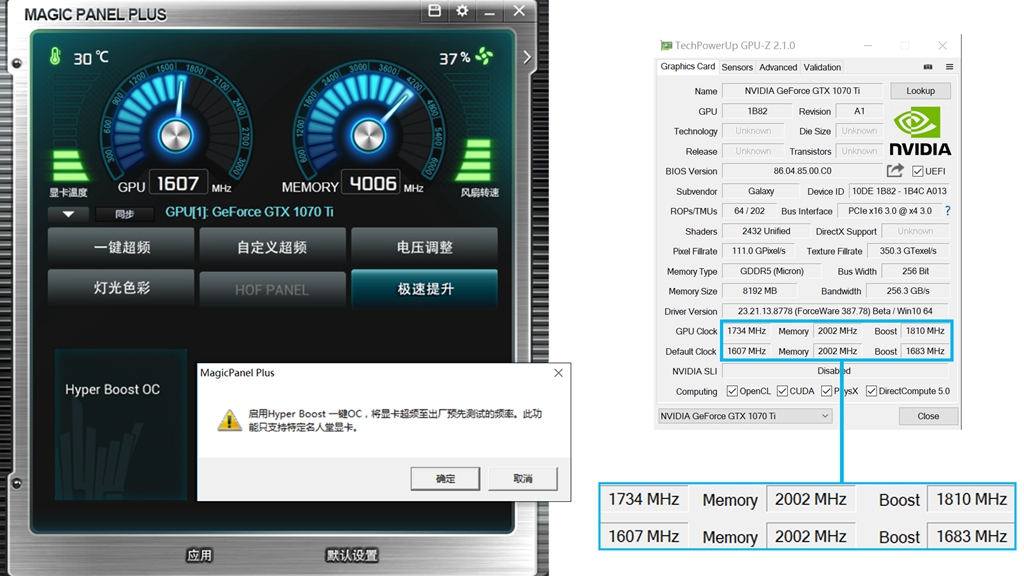This screenshot has width=1024, height=576.
Task: Click the Subvendor Galaxy field
Action: 761,191
